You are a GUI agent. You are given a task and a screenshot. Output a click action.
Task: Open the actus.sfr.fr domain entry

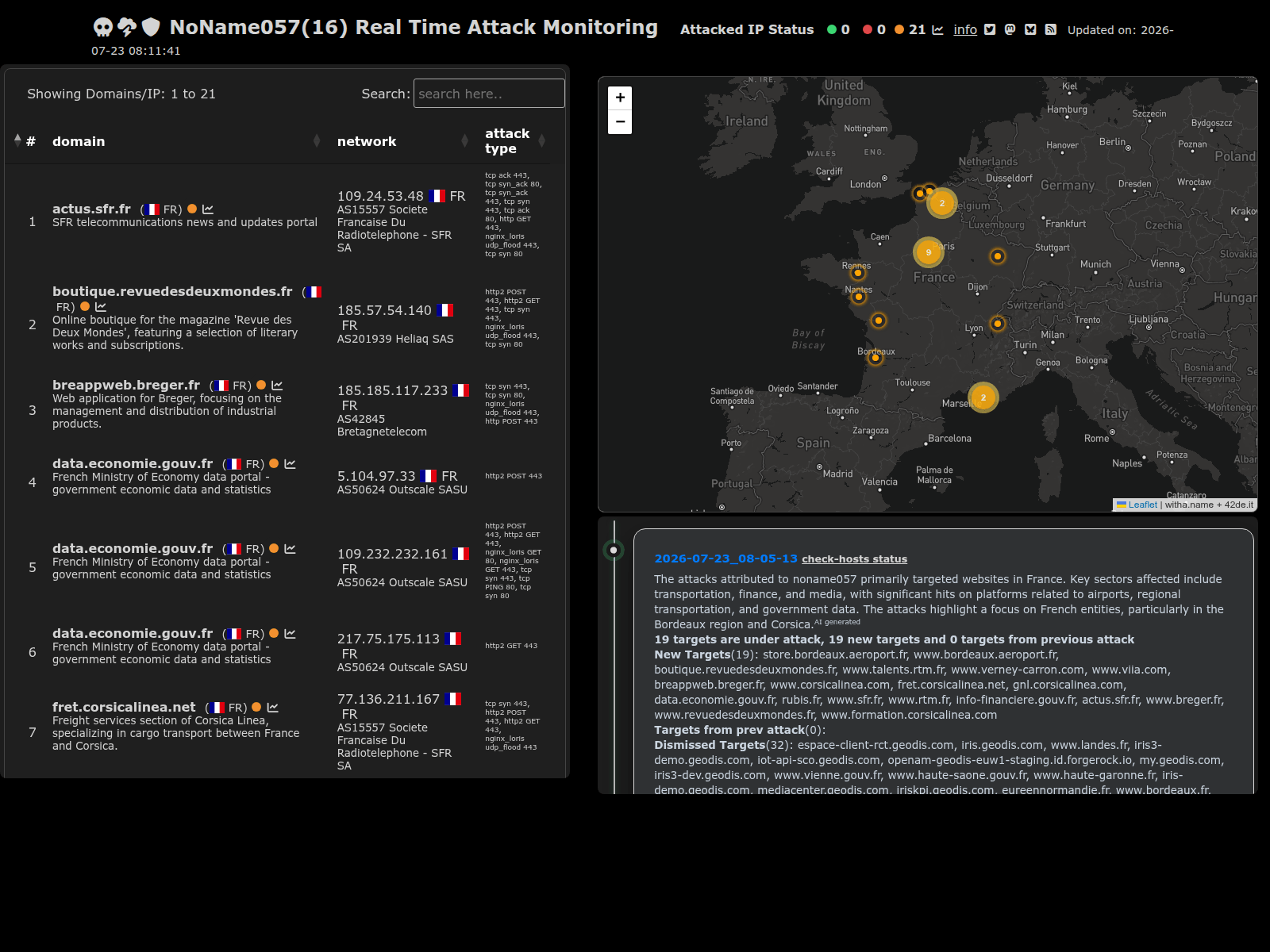pyautogui.click(x=91, y=209)
